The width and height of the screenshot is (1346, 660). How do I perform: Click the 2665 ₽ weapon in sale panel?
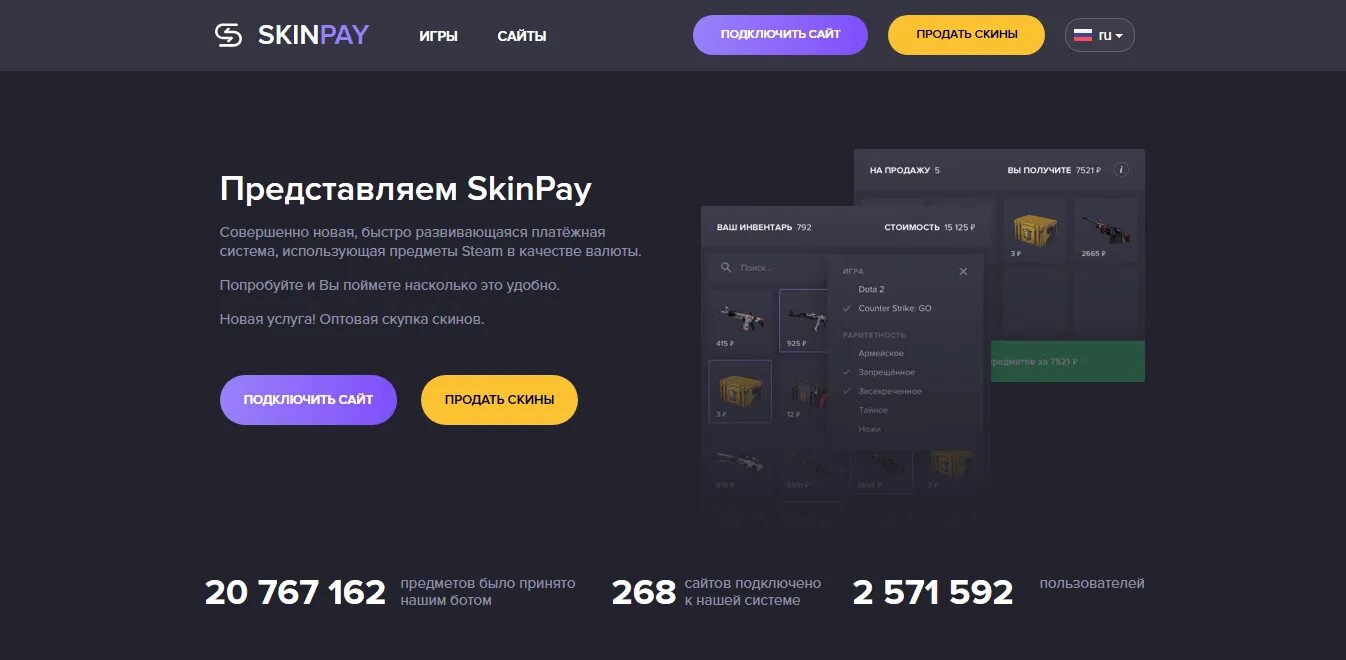tap(1105, 230)
